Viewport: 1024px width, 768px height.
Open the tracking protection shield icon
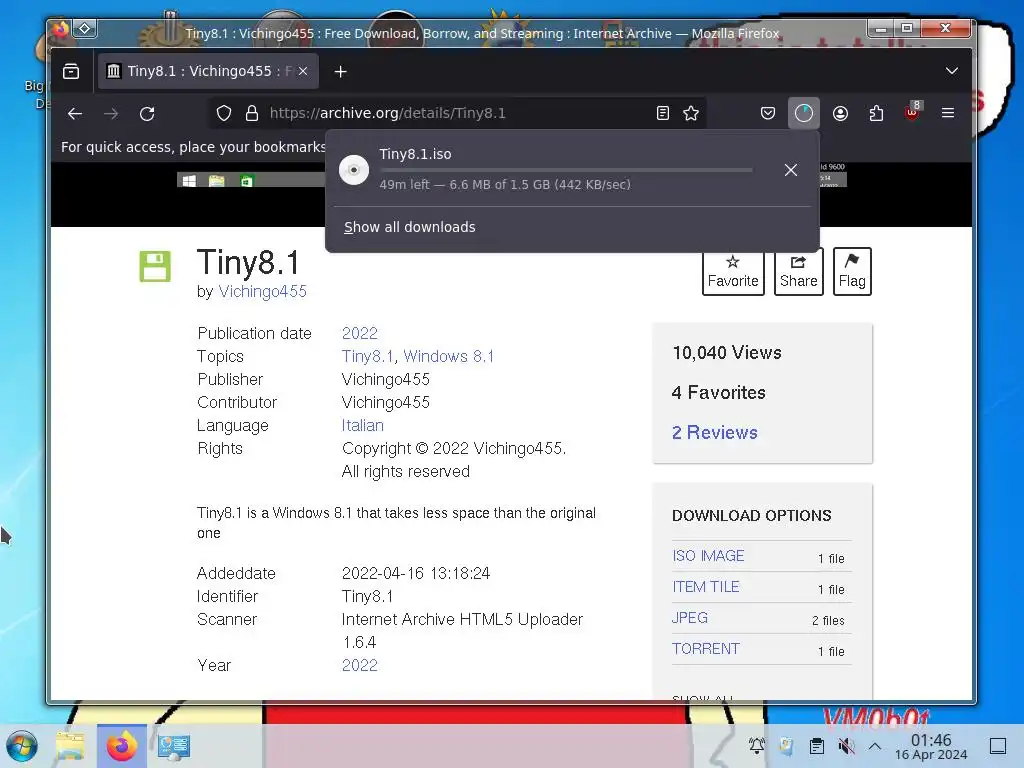coord(224,113)
